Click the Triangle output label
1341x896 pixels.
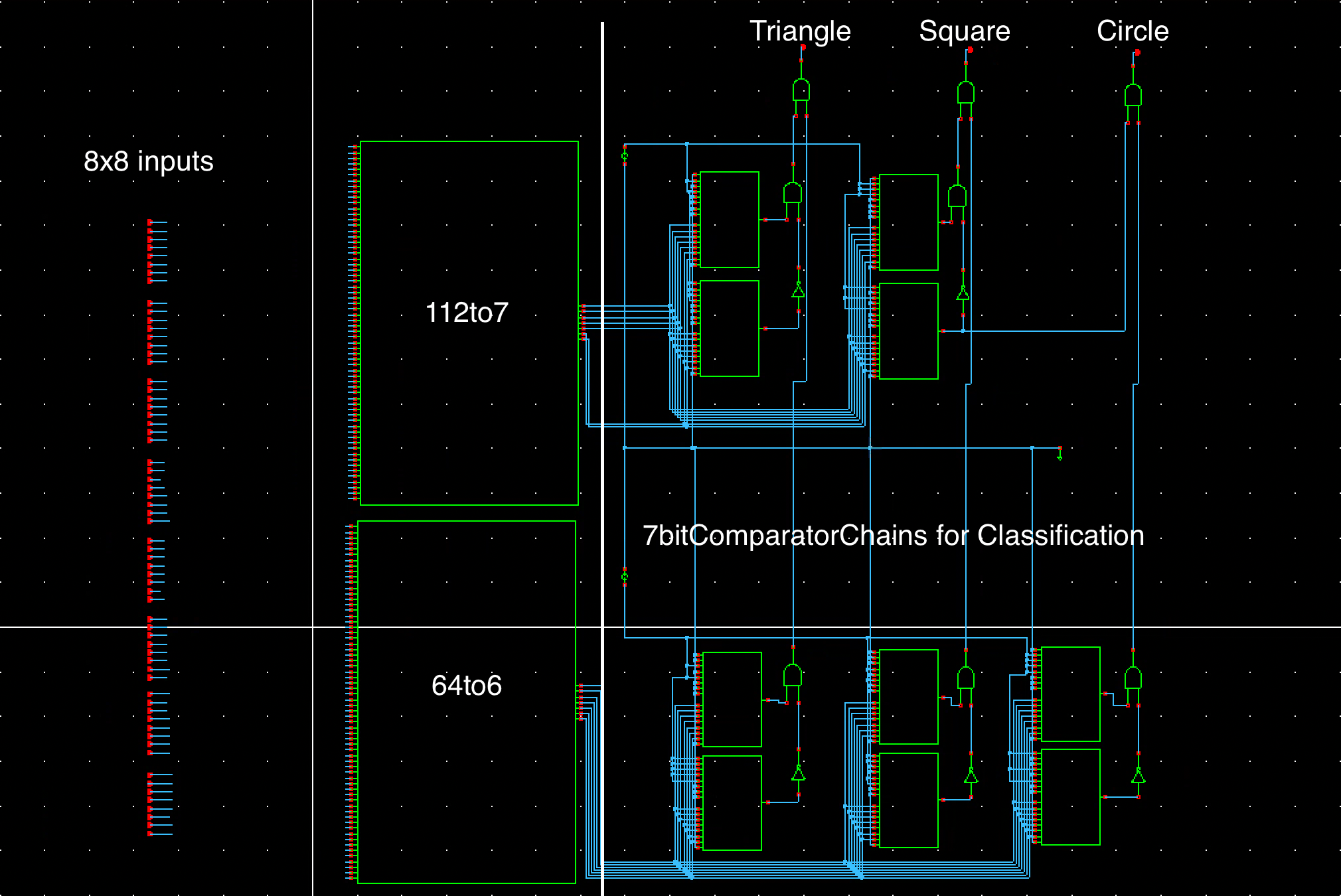(x=800, y=31)
